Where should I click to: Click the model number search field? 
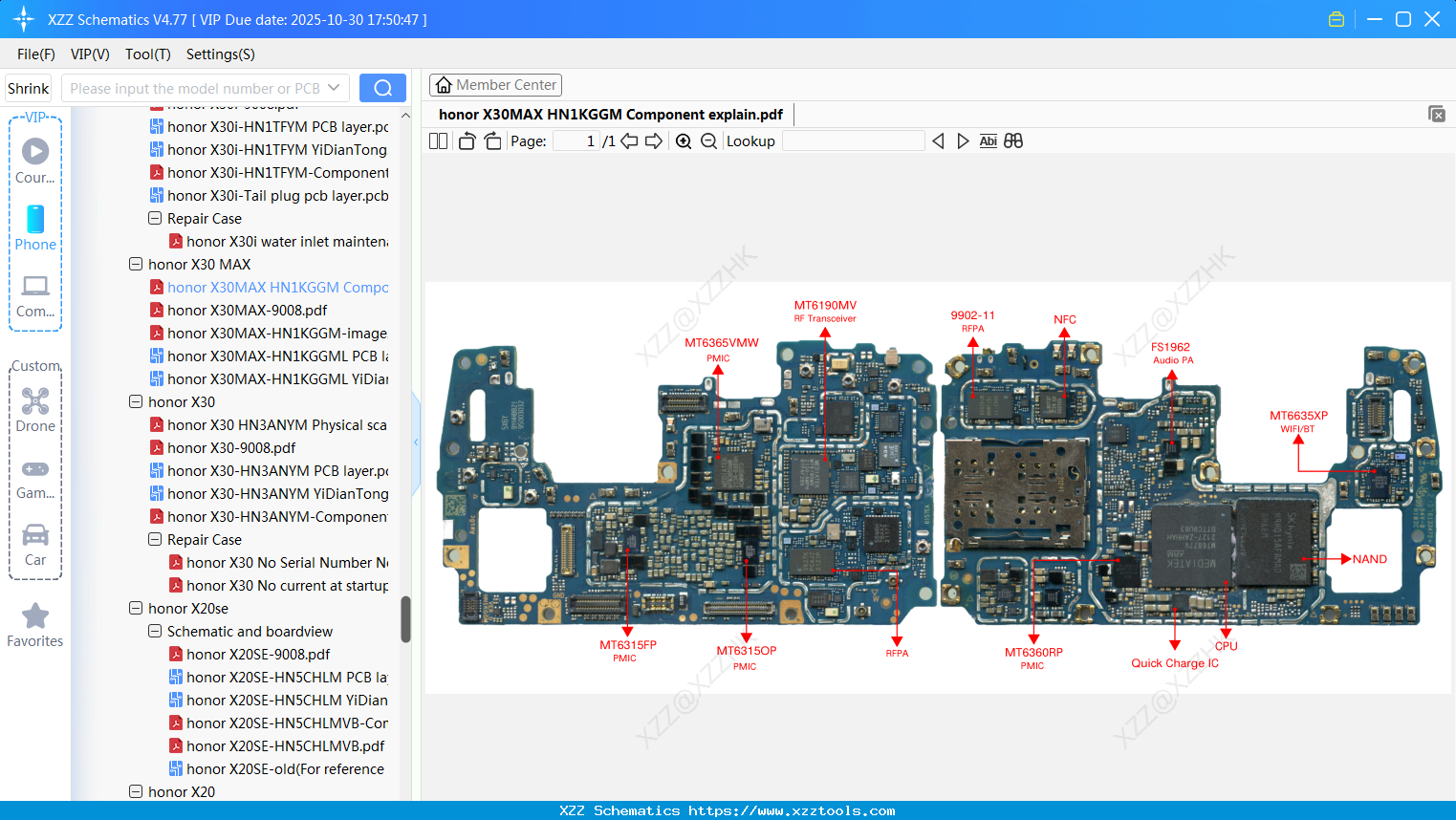point(194,88)
